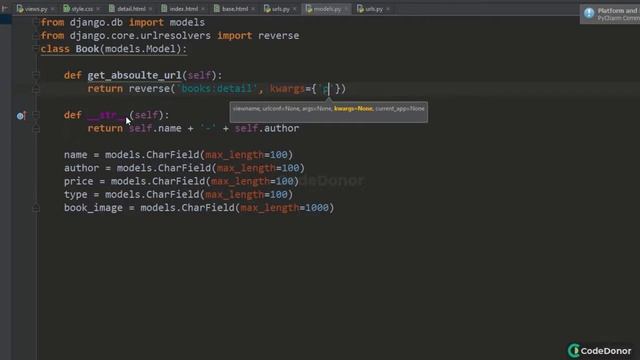Click the 'type' field variable
The height and width of the screenshot is (360, 640).
pyautogui.click(x=75, y=194)
